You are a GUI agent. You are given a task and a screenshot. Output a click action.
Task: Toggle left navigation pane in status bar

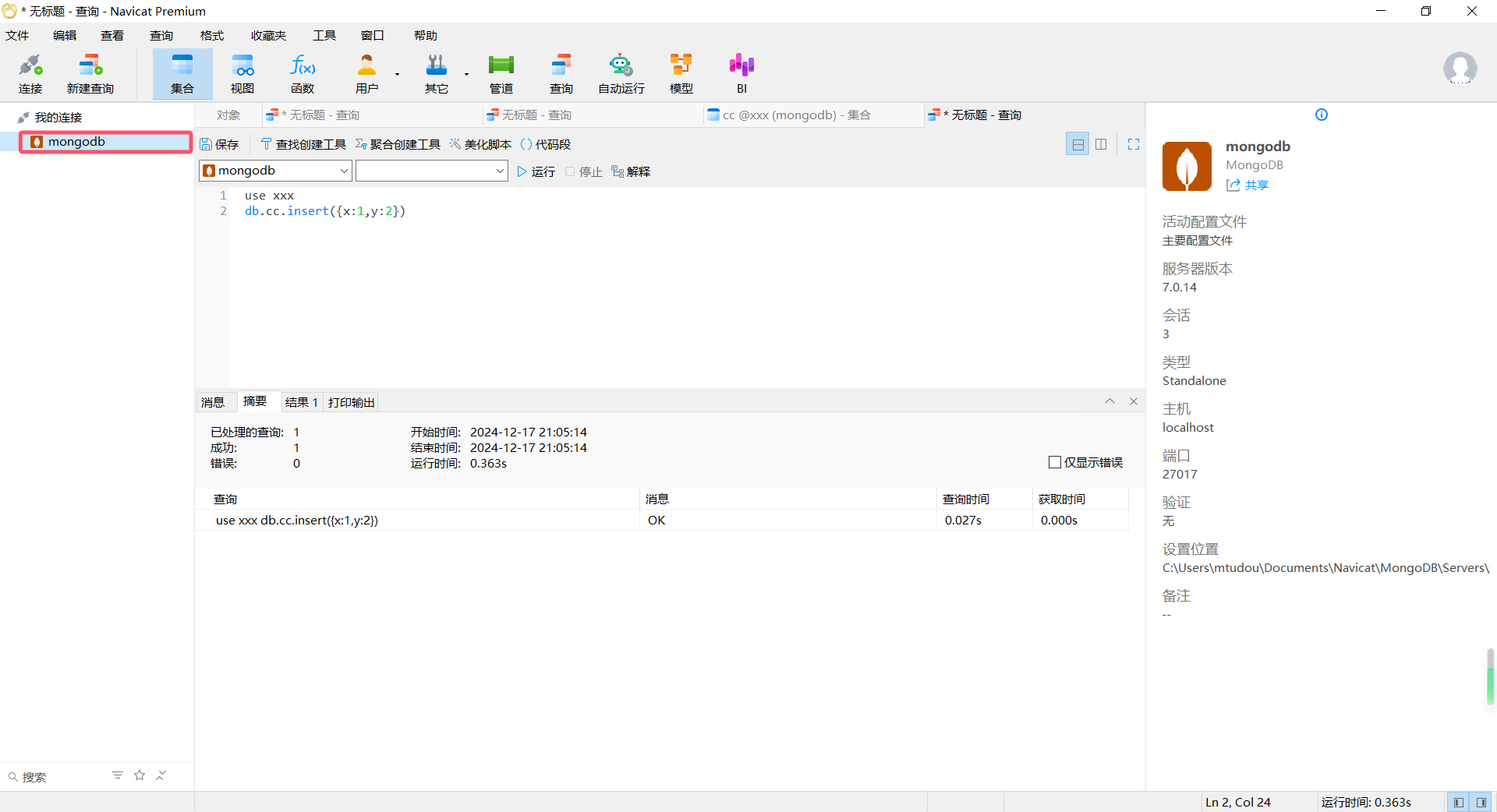tap(1458, 802)
